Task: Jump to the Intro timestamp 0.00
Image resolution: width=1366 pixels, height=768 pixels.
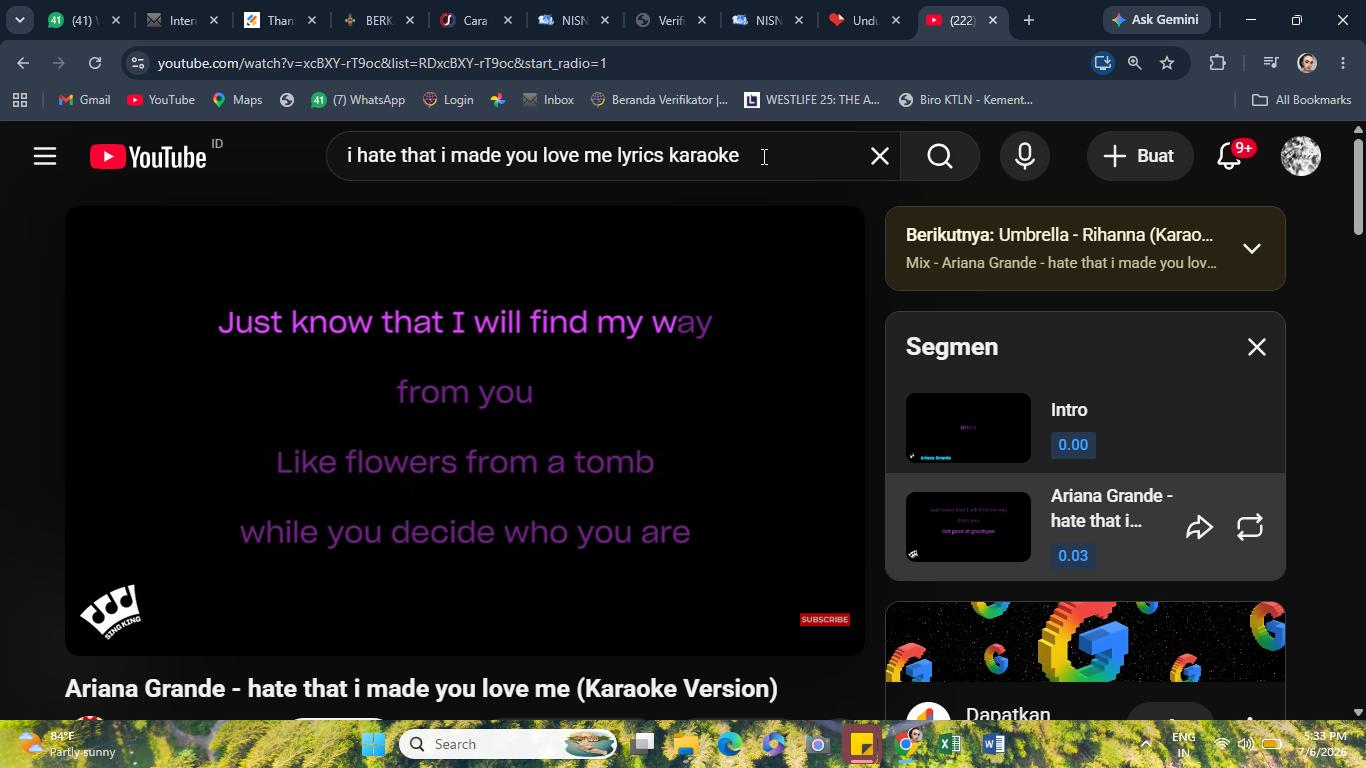Action: [x=1073, y=445]
